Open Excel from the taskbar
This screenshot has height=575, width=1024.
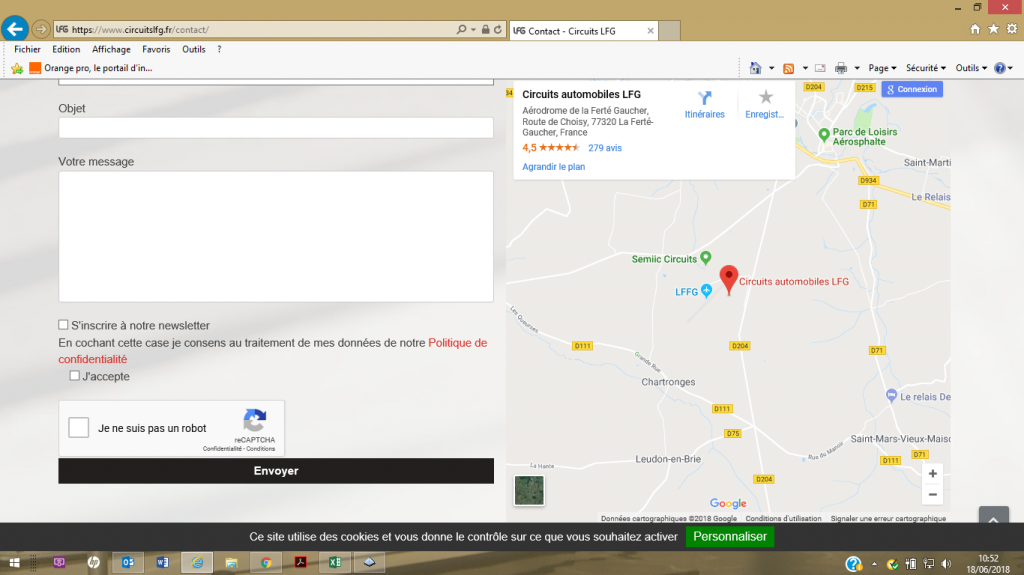click(x=334, y=563)
